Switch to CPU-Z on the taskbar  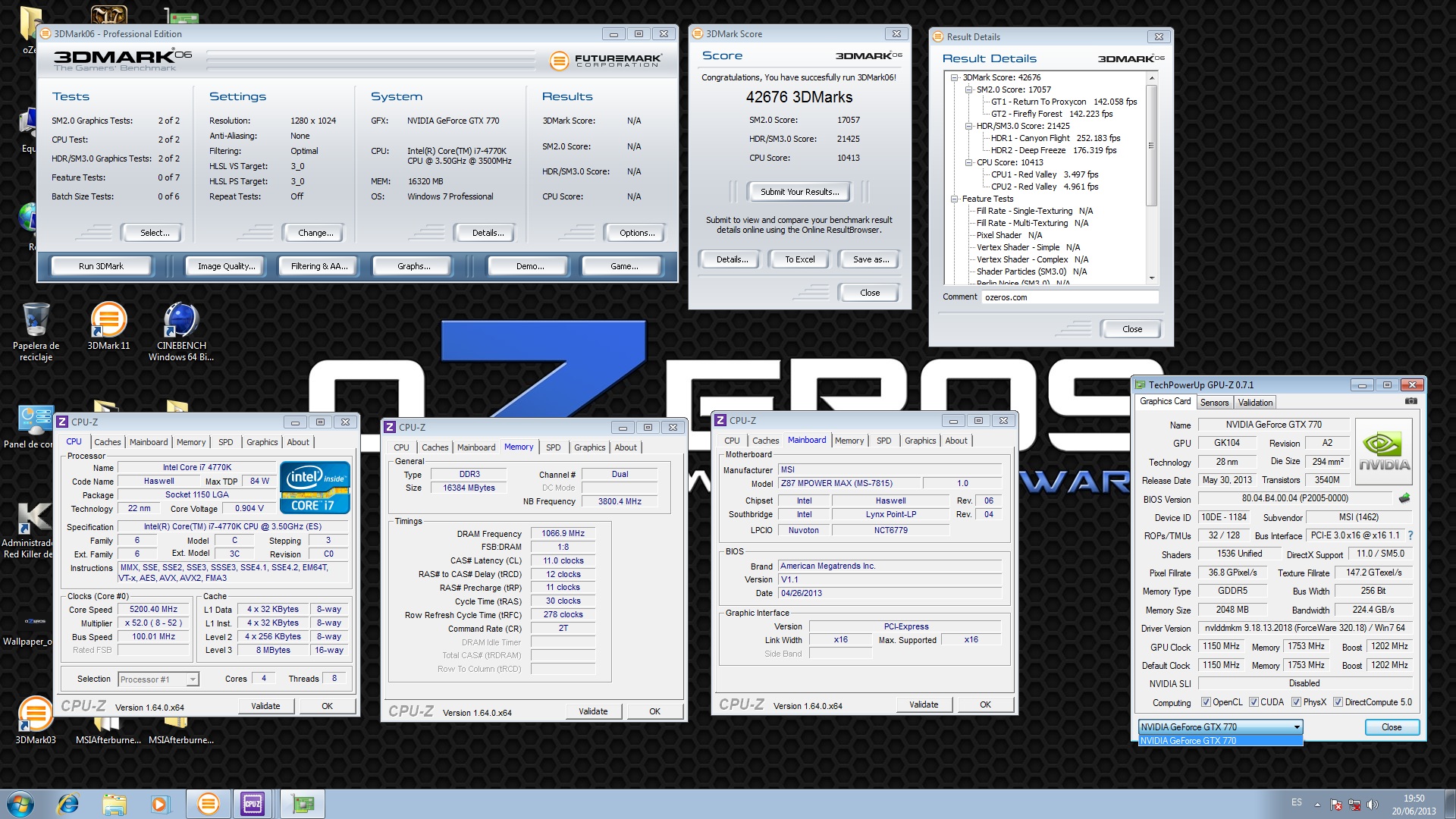click(x=253, y=804)
